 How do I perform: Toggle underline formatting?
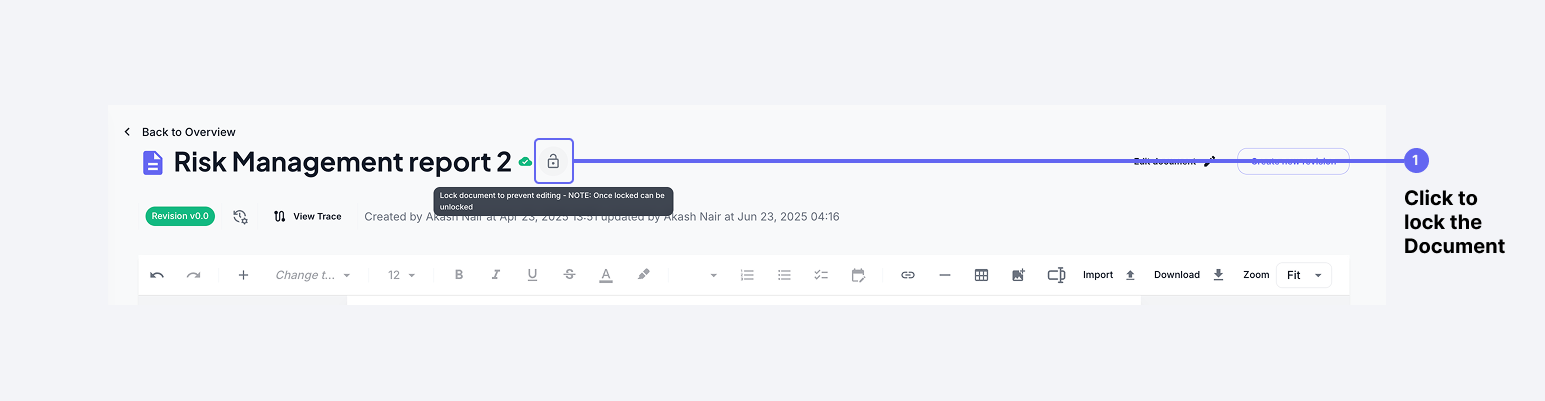532,275
